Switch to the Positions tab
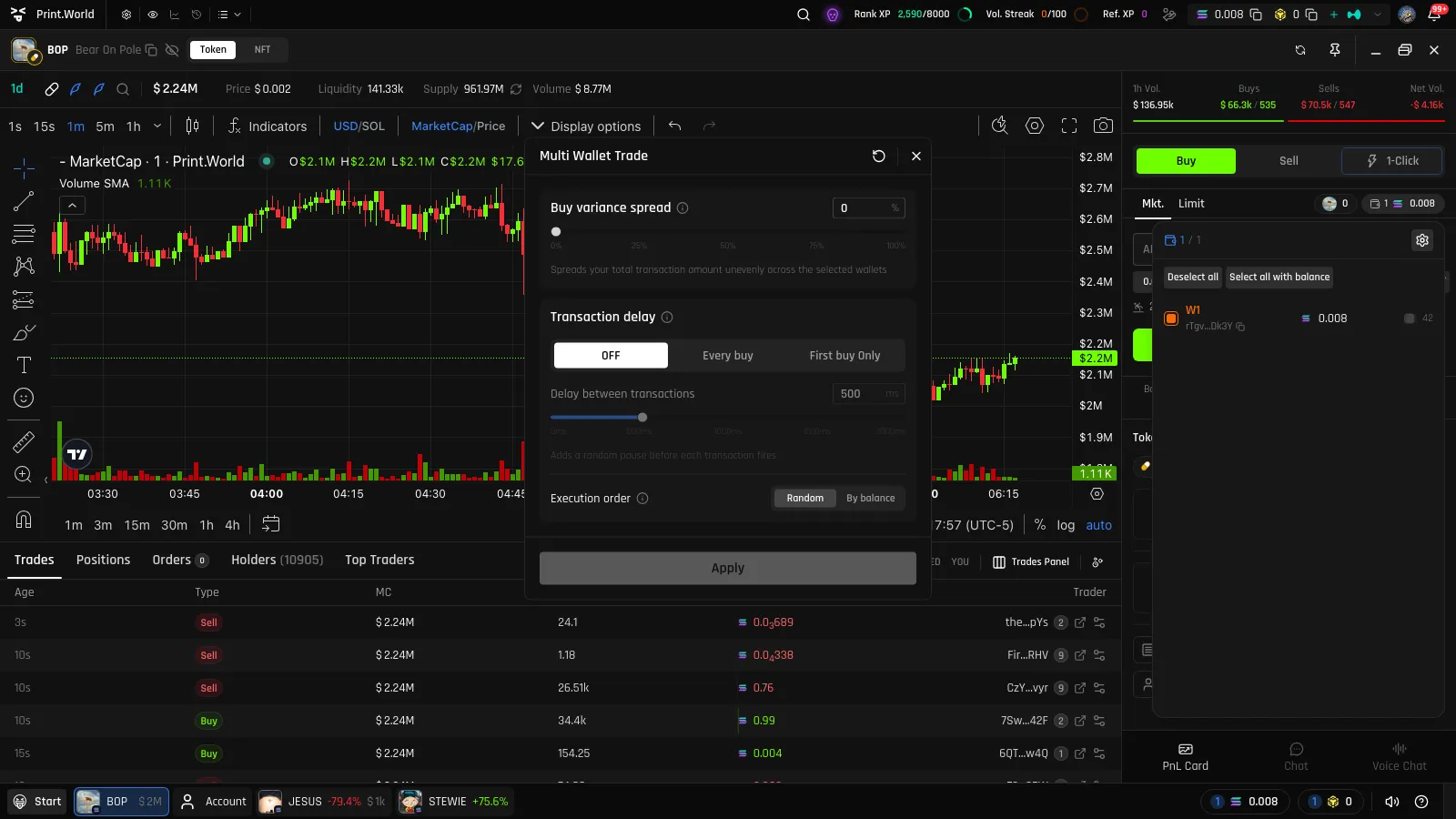This screenshot has height=819, width=1456. [103, 560]
